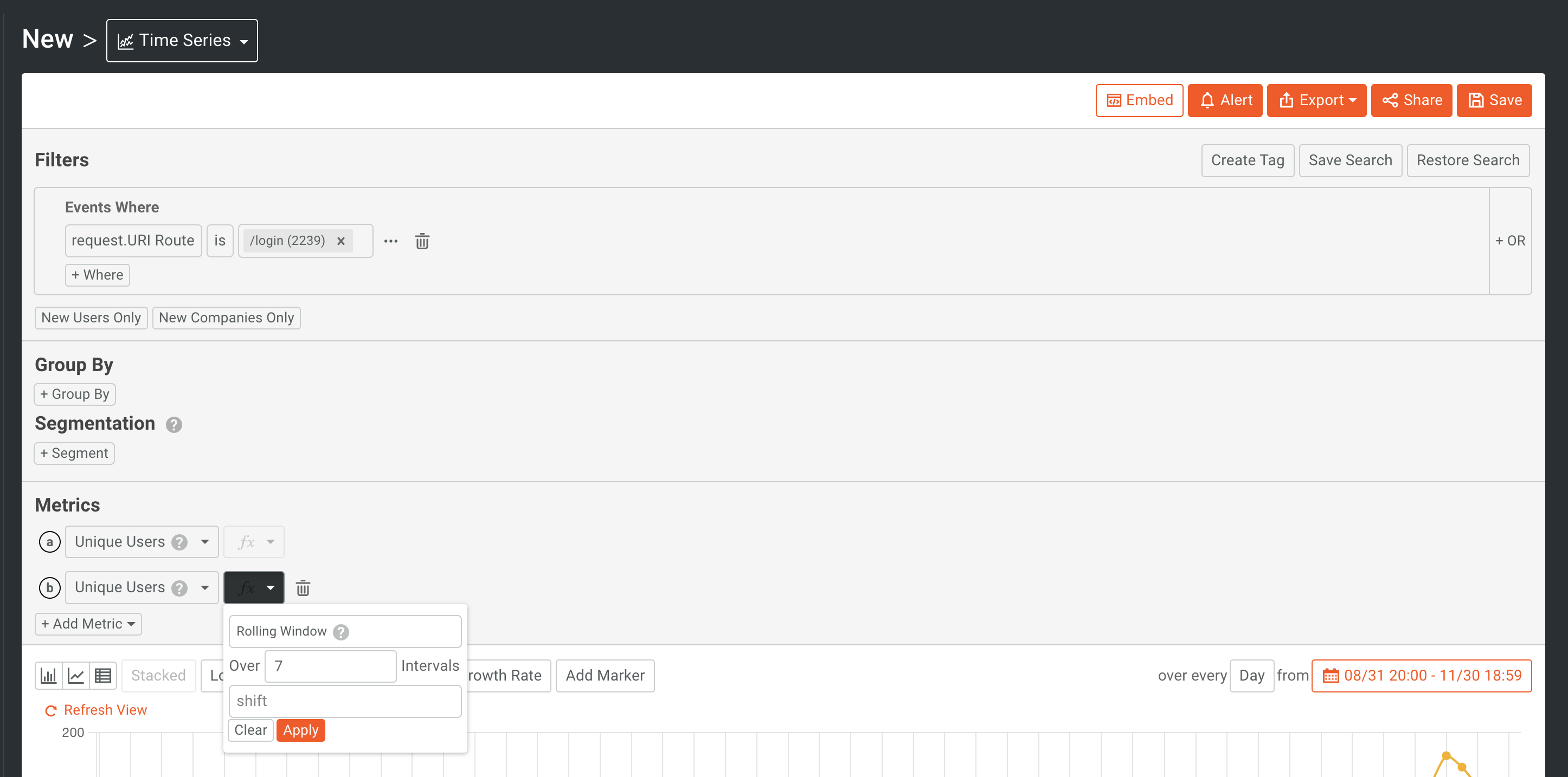
Task: Open the Day interval dropdown
Action: [x=1251, y=675]
